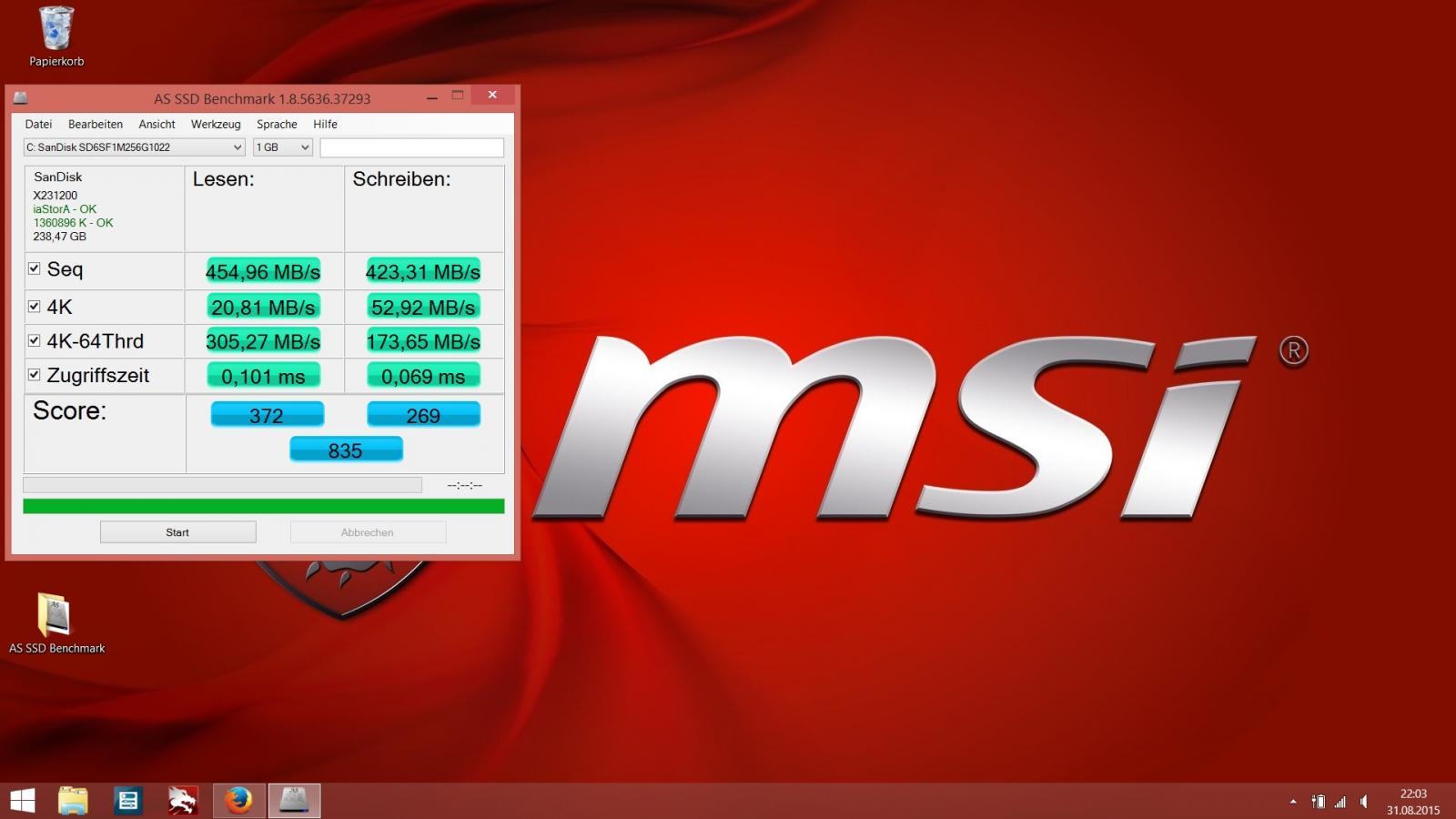Open the Papierkorb recycle bin icon
1456x819 pixels.
(56, 36)
